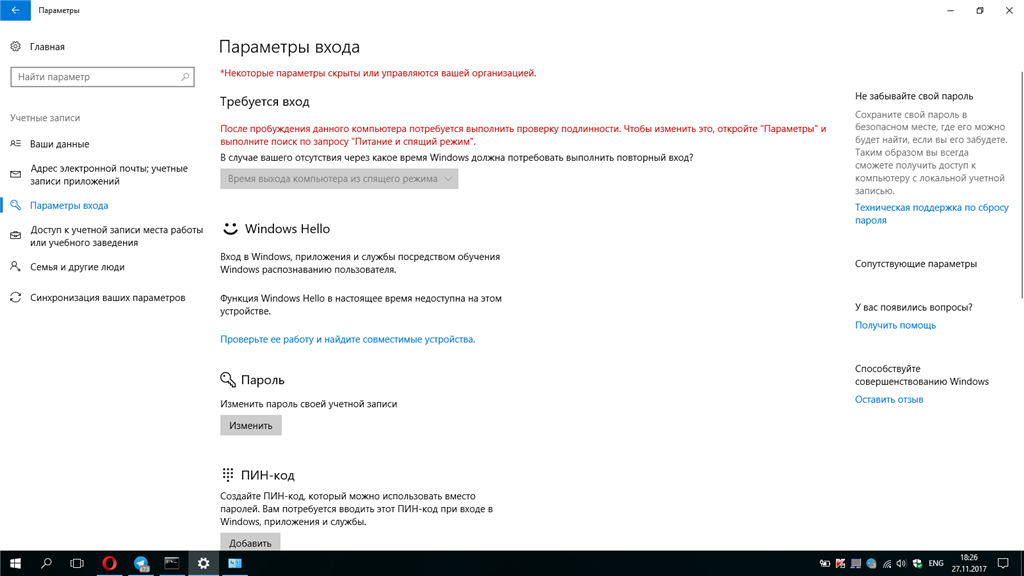Image resolution: width=1024 pixels, height=576 pixels.
Task: Open the Главная home page
Action: pos(47,47)
